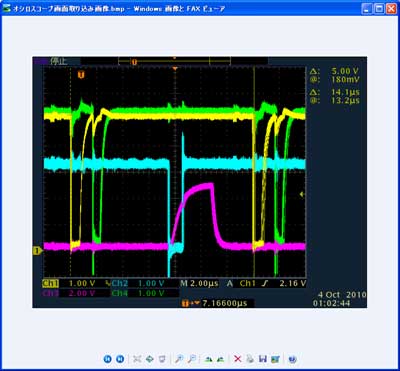400x371 pixels.
Task: Go to the next image
Action: tap(120, 359)
